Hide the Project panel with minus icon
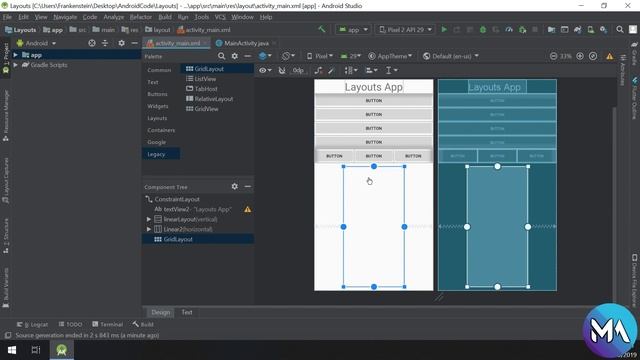The image size is (640, 360). tap(134, 43)
